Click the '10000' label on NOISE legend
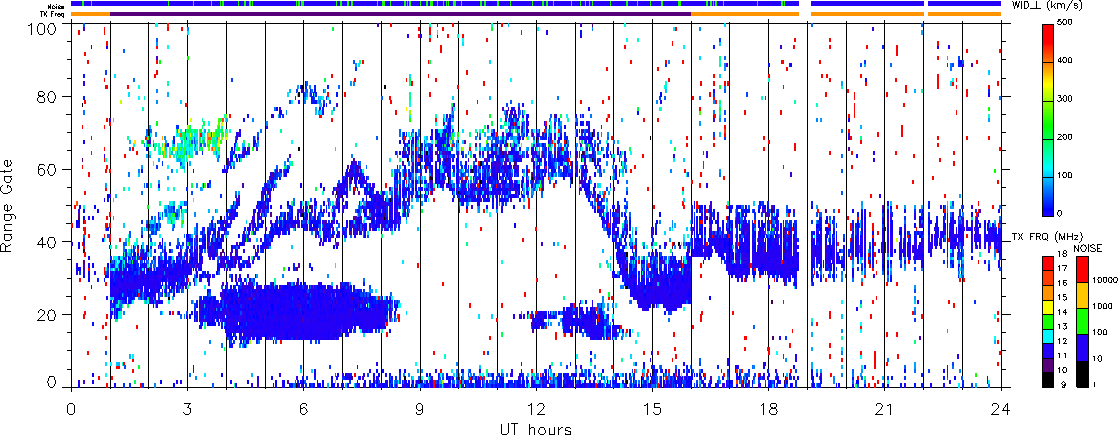 click(1105, 280)
